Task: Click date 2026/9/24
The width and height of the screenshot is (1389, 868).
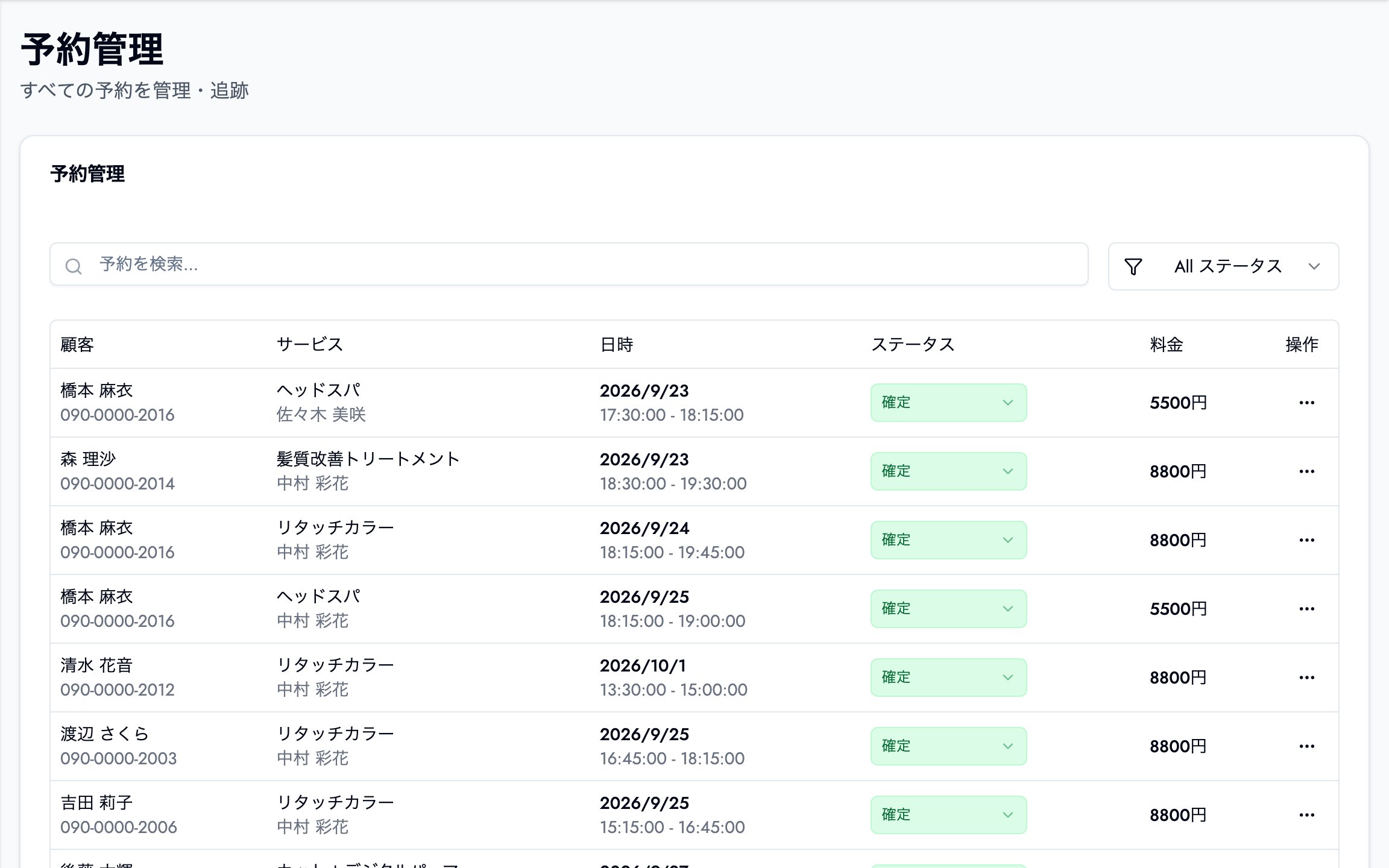Action: tap(644, 528)
